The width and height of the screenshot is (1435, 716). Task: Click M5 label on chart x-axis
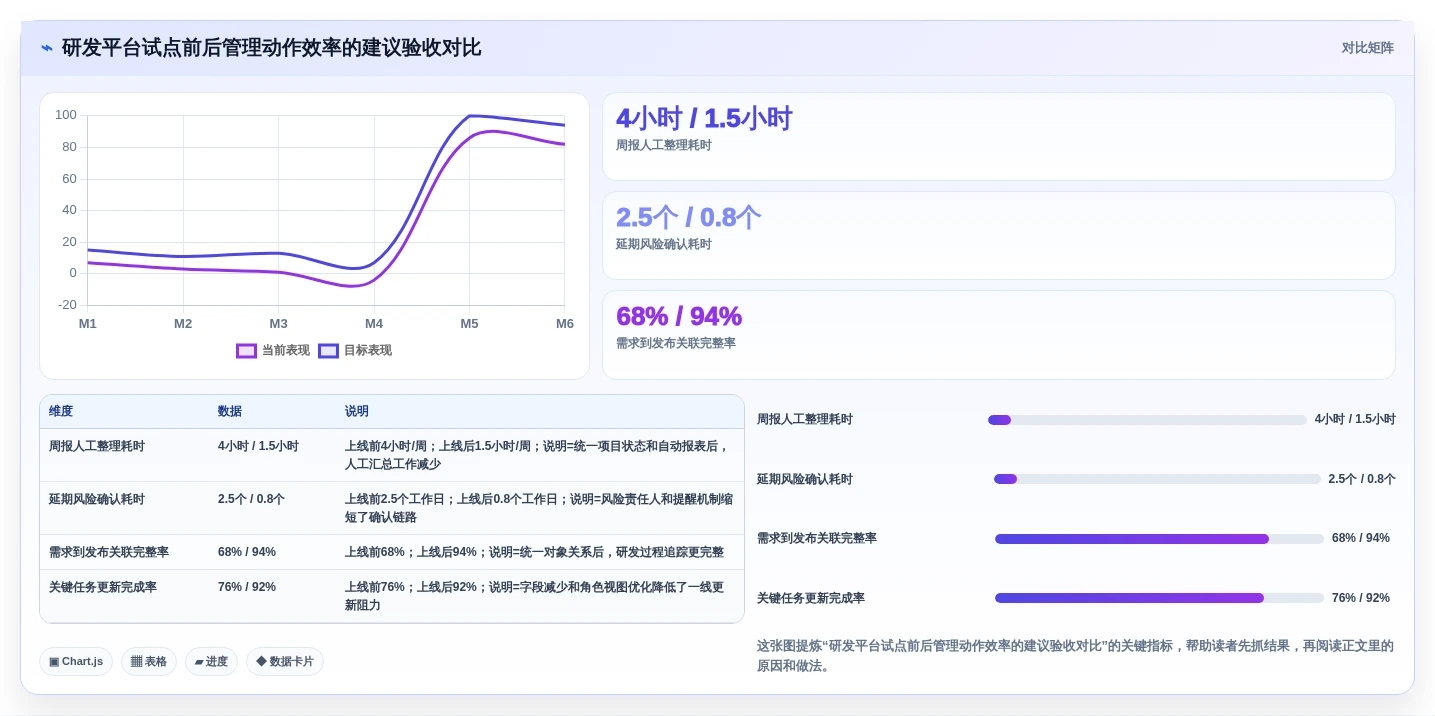469,324
